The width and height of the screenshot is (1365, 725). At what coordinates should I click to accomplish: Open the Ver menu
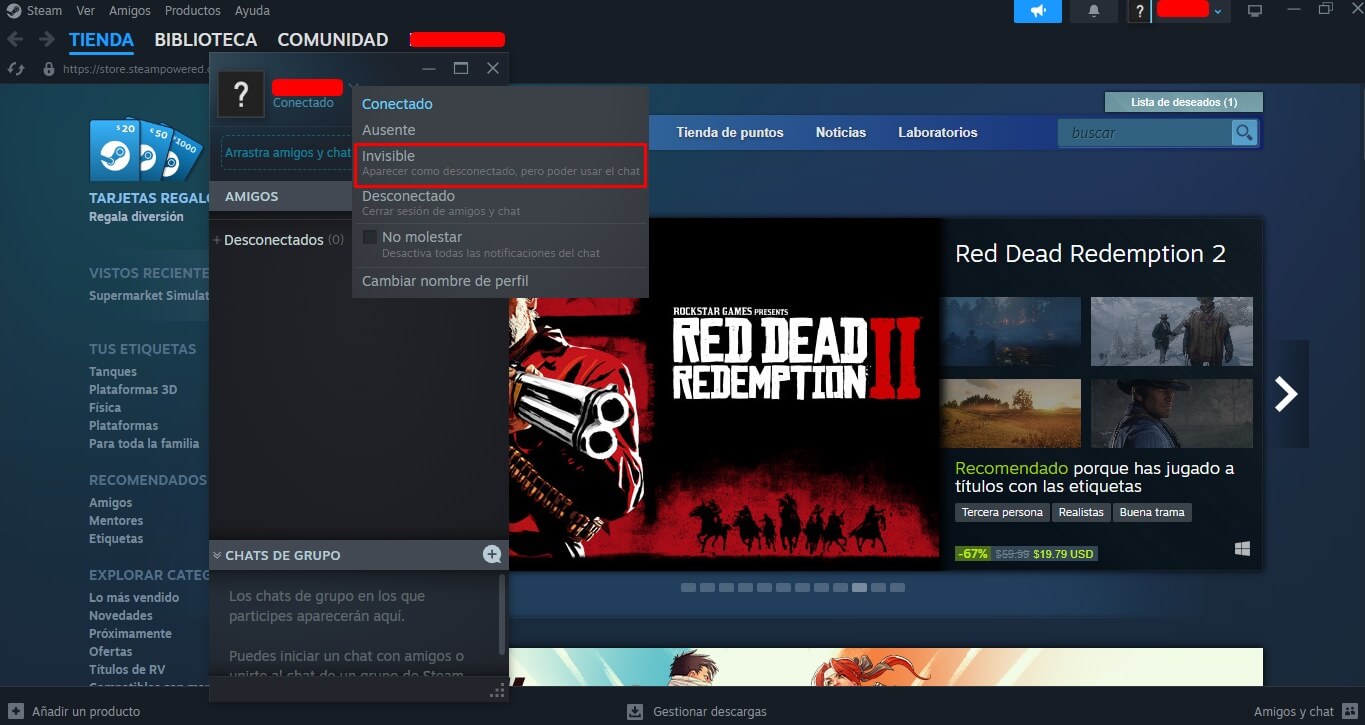pyautogui.click(x=85, y=11)
